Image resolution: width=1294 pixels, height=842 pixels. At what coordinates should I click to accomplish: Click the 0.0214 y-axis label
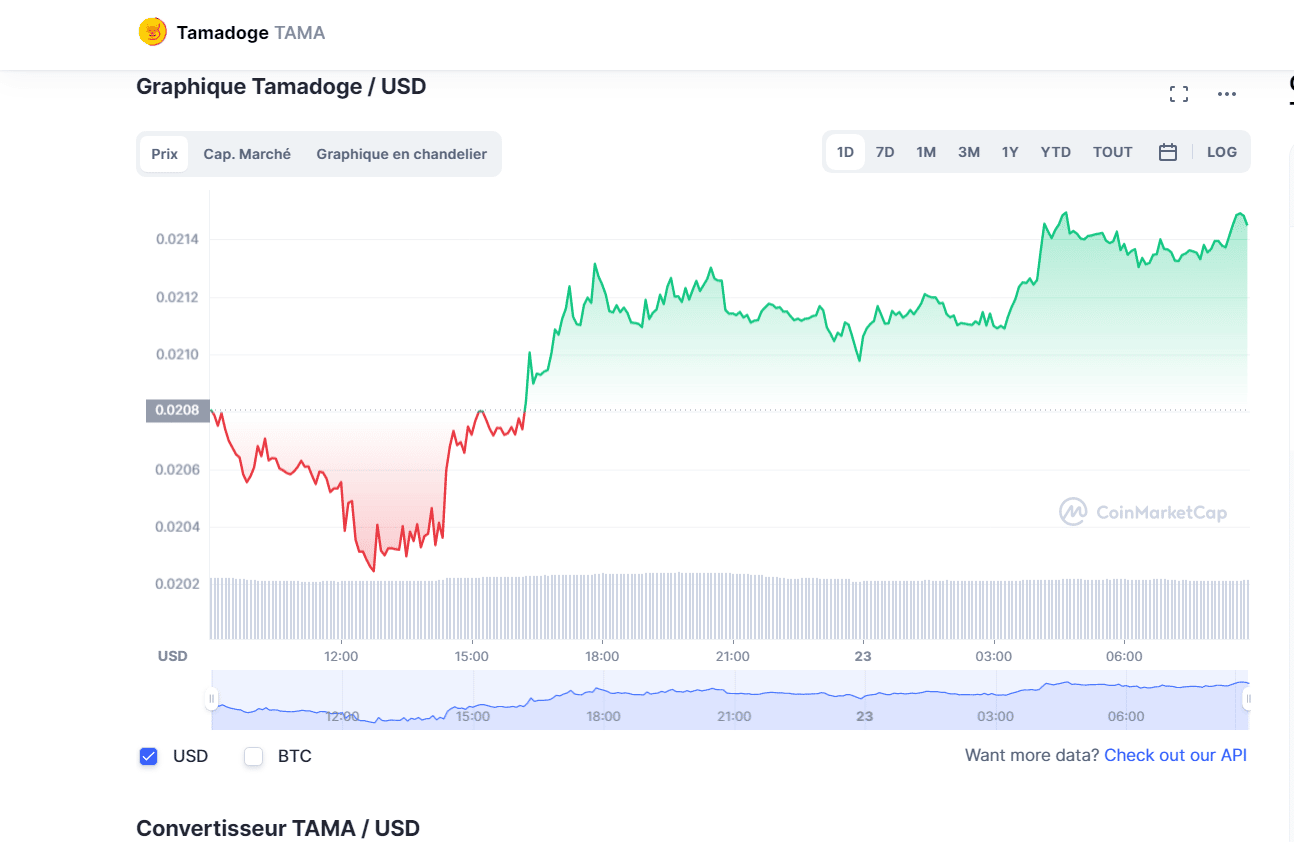coord(177,239)
